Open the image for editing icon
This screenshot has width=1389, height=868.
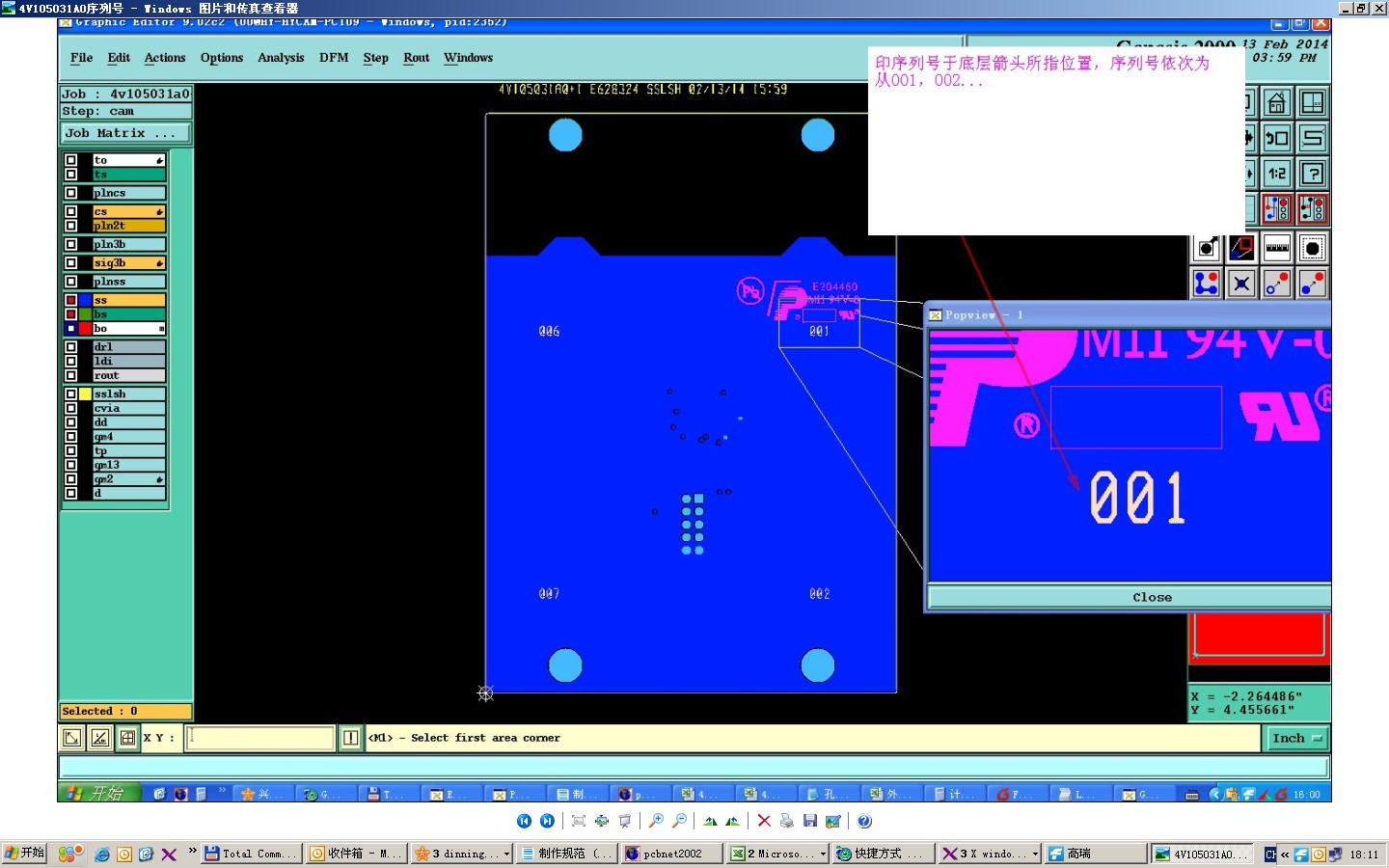pyautogui.click(x=833, y=821)
